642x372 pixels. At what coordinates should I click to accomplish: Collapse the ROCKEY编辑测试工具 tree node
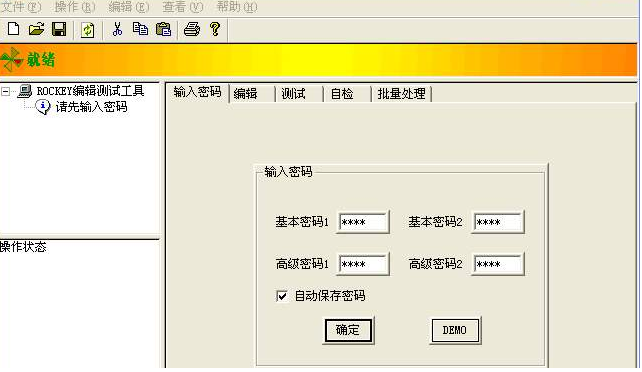(x=5, y=91)
